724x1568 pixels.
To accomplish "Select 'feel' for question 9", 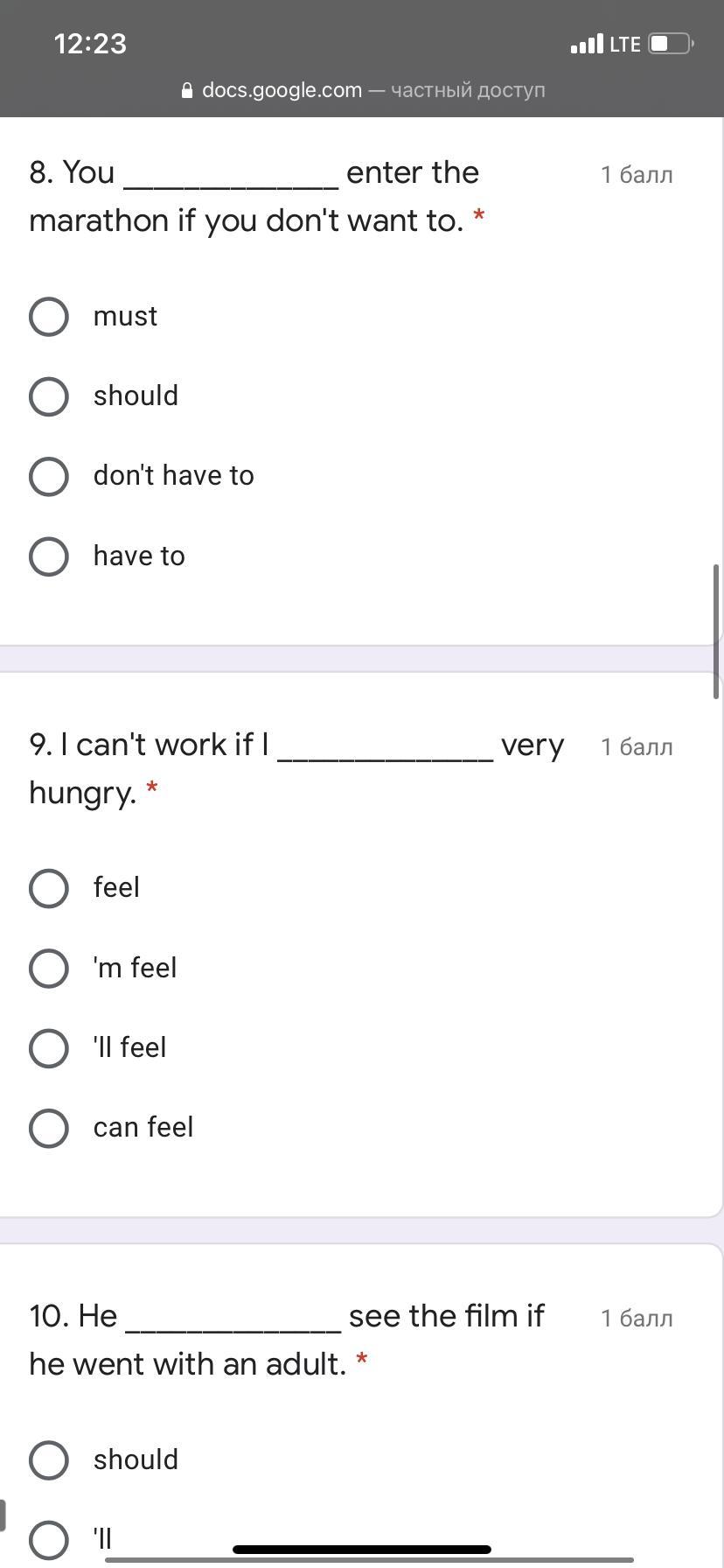I will [49, 888].
